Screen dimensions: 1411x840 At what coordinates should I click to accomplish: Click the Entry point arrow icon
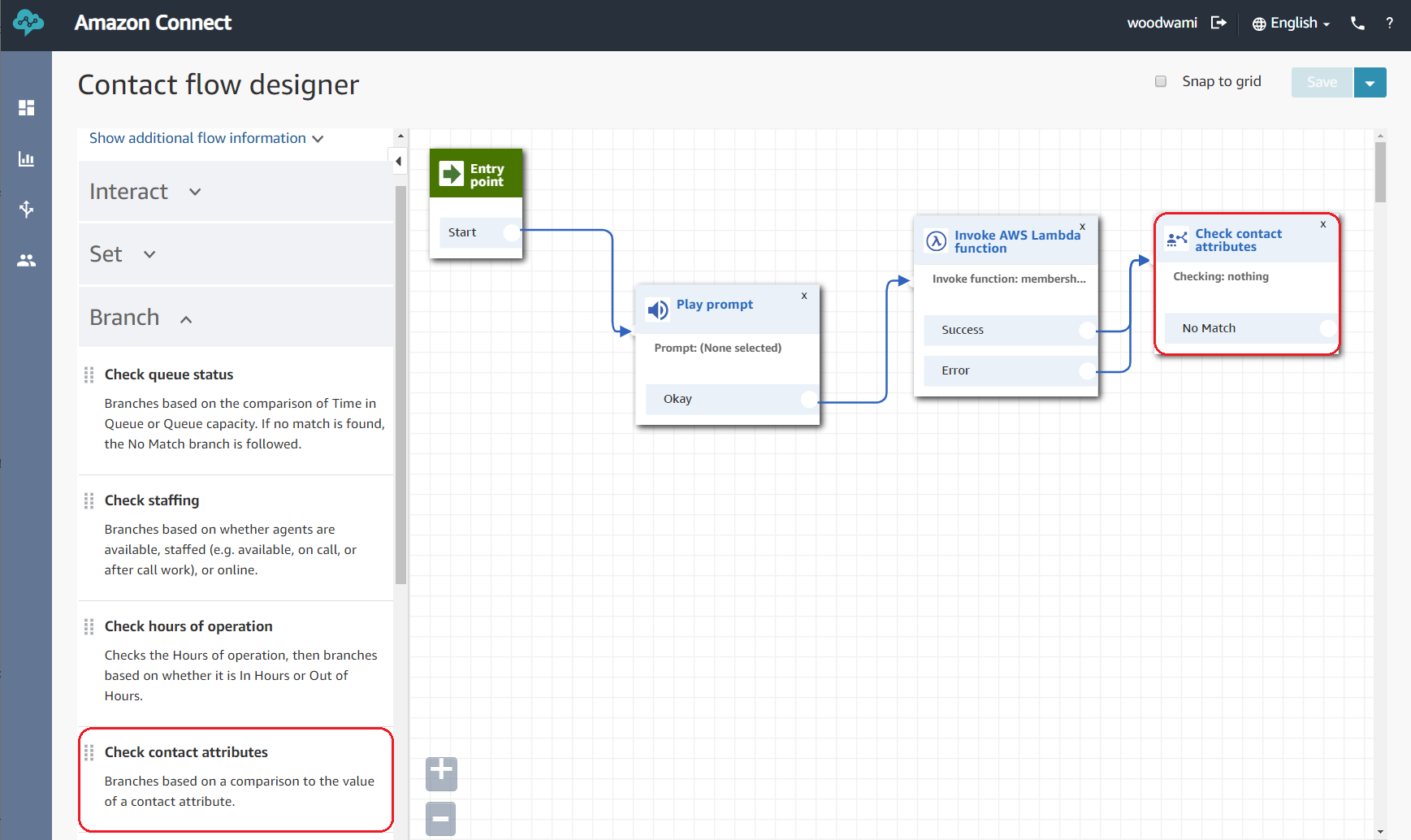(x=451, y=173)
